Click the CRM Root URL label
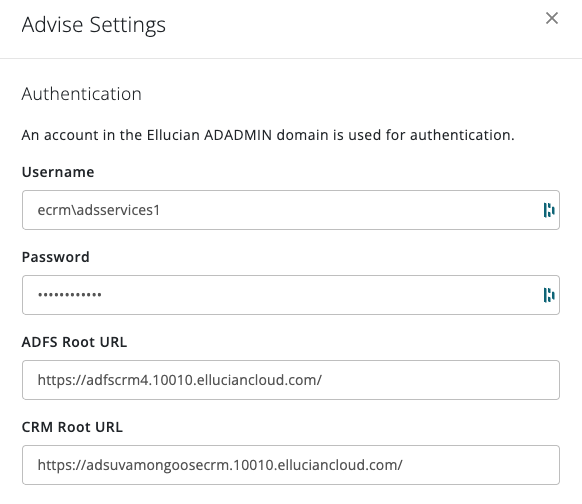The height and width of the screenshot is (504, 582). coord(72,427)
